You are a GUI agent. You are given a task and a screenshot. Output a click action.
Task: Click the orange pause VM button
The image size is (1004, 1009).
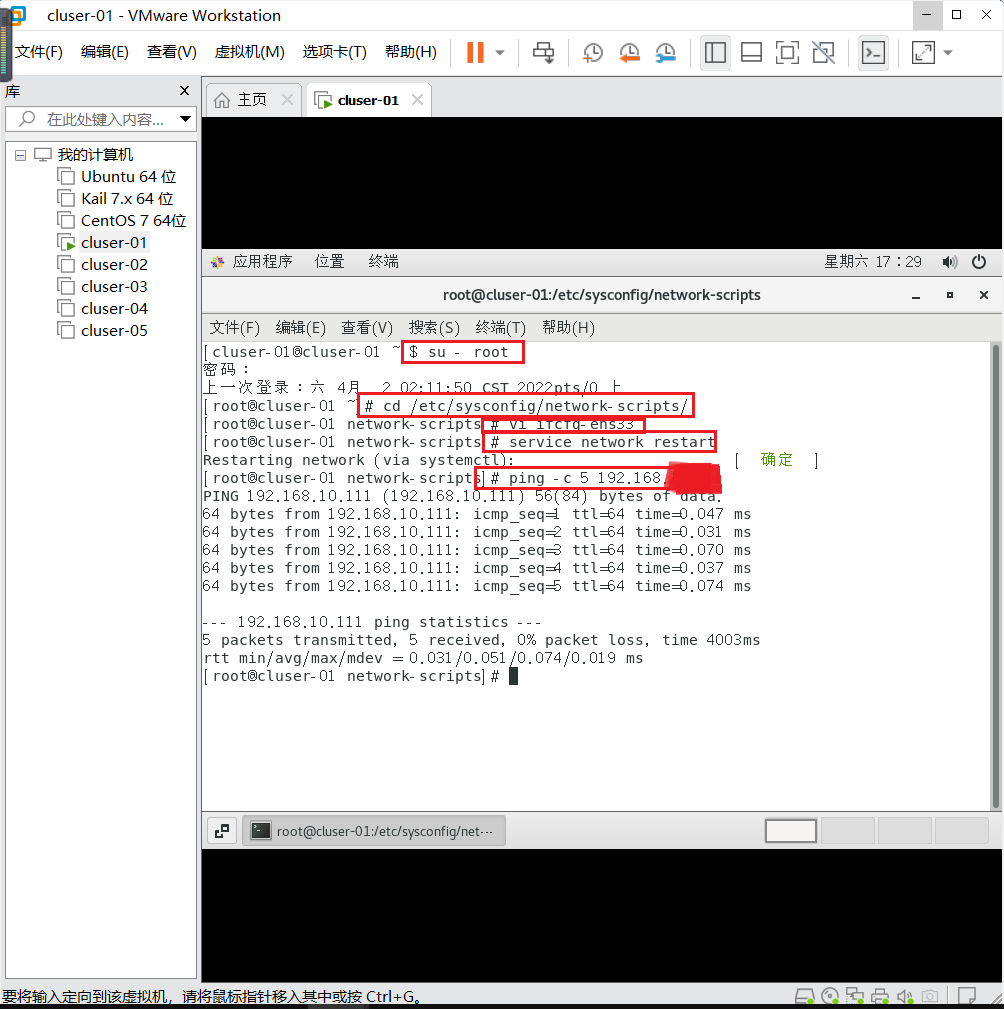coord(475,53)
